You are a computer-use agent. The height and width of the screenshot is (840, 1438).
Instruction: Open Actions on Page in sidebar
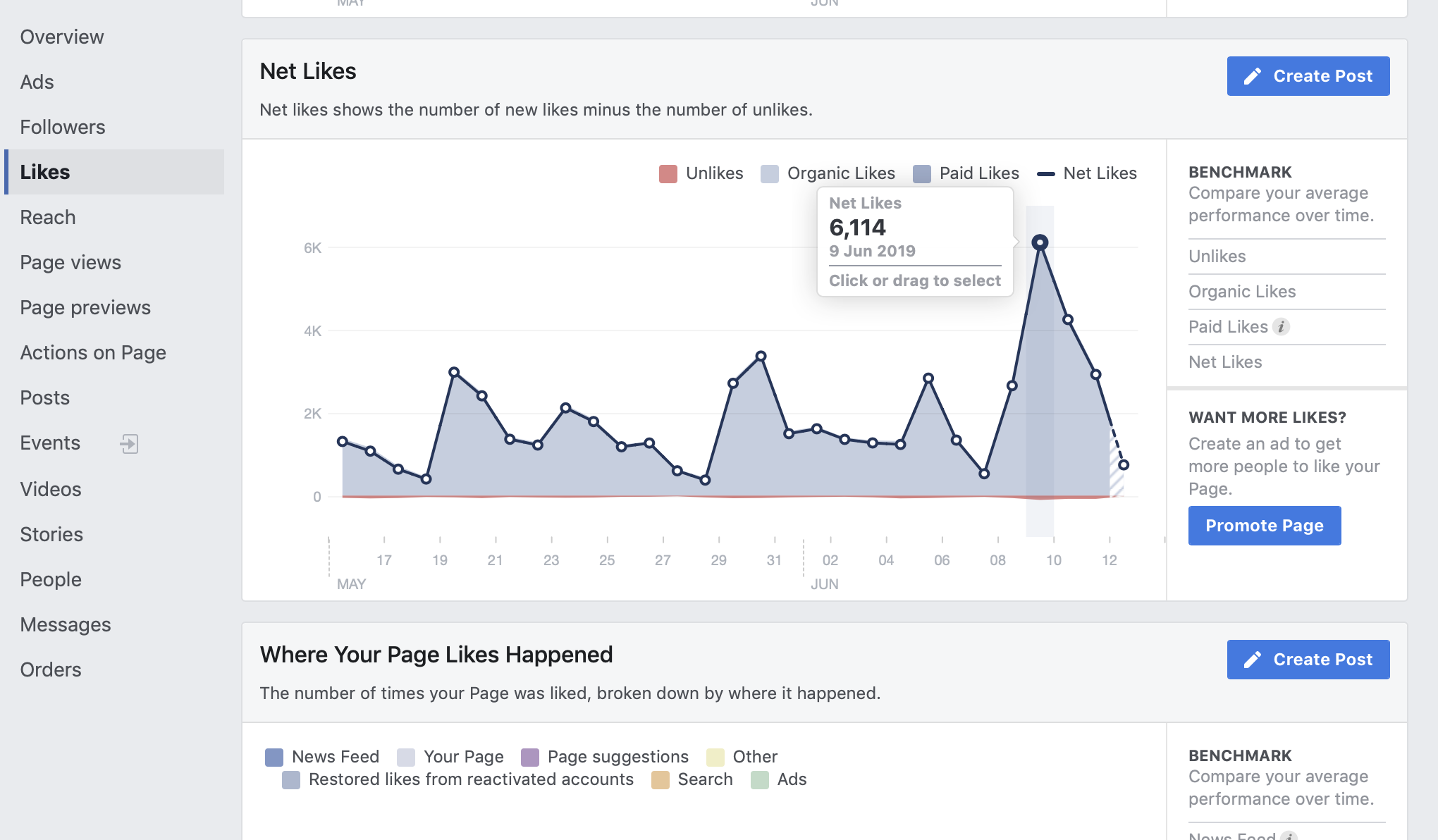tap(93, 352)
